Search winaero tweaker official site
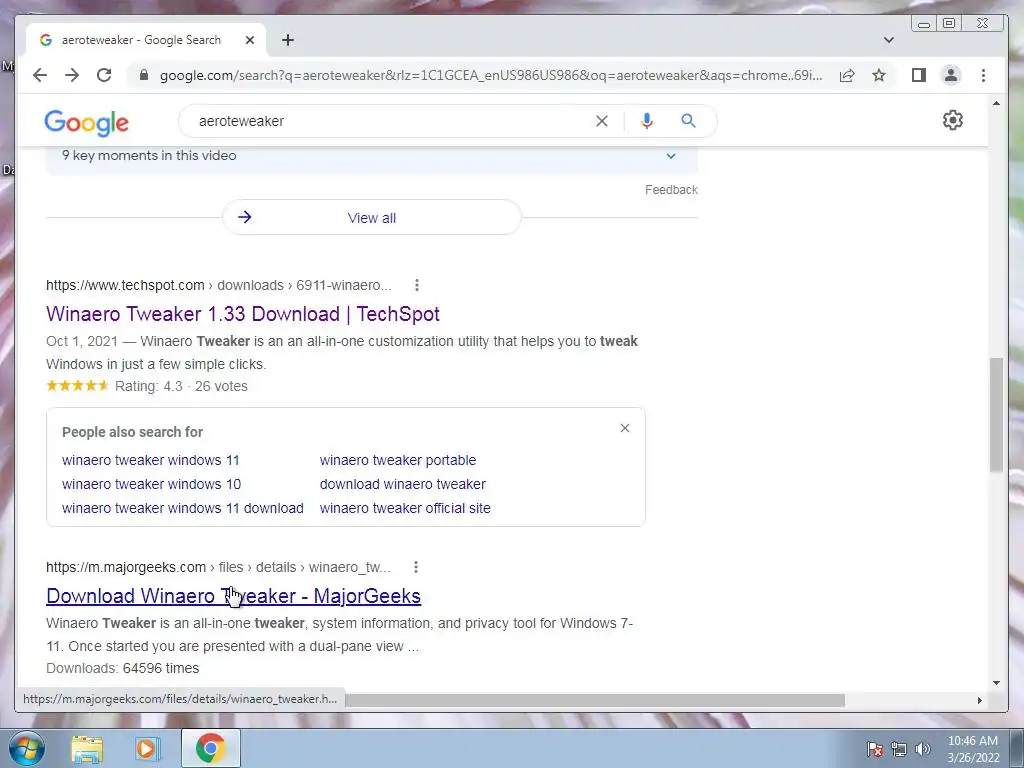This screenshot has width=1024, height=768. 405,508
